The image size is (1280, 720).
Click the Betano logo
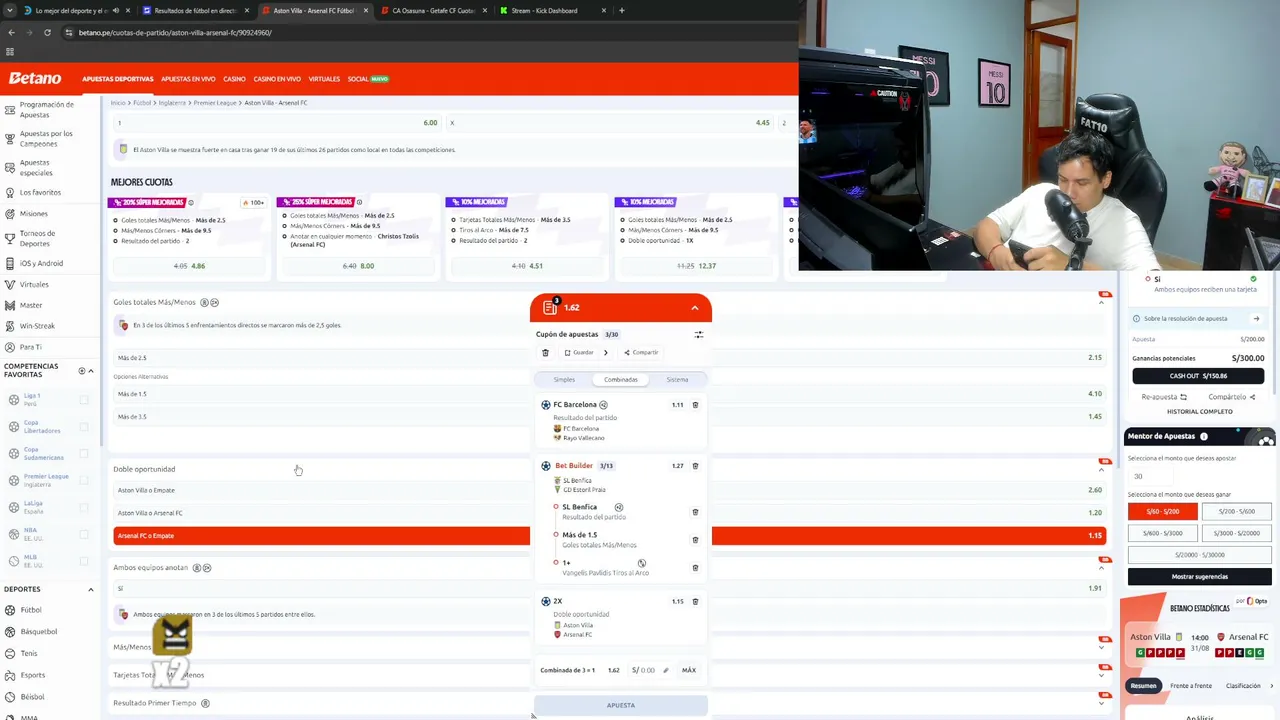tap(35, 78)
